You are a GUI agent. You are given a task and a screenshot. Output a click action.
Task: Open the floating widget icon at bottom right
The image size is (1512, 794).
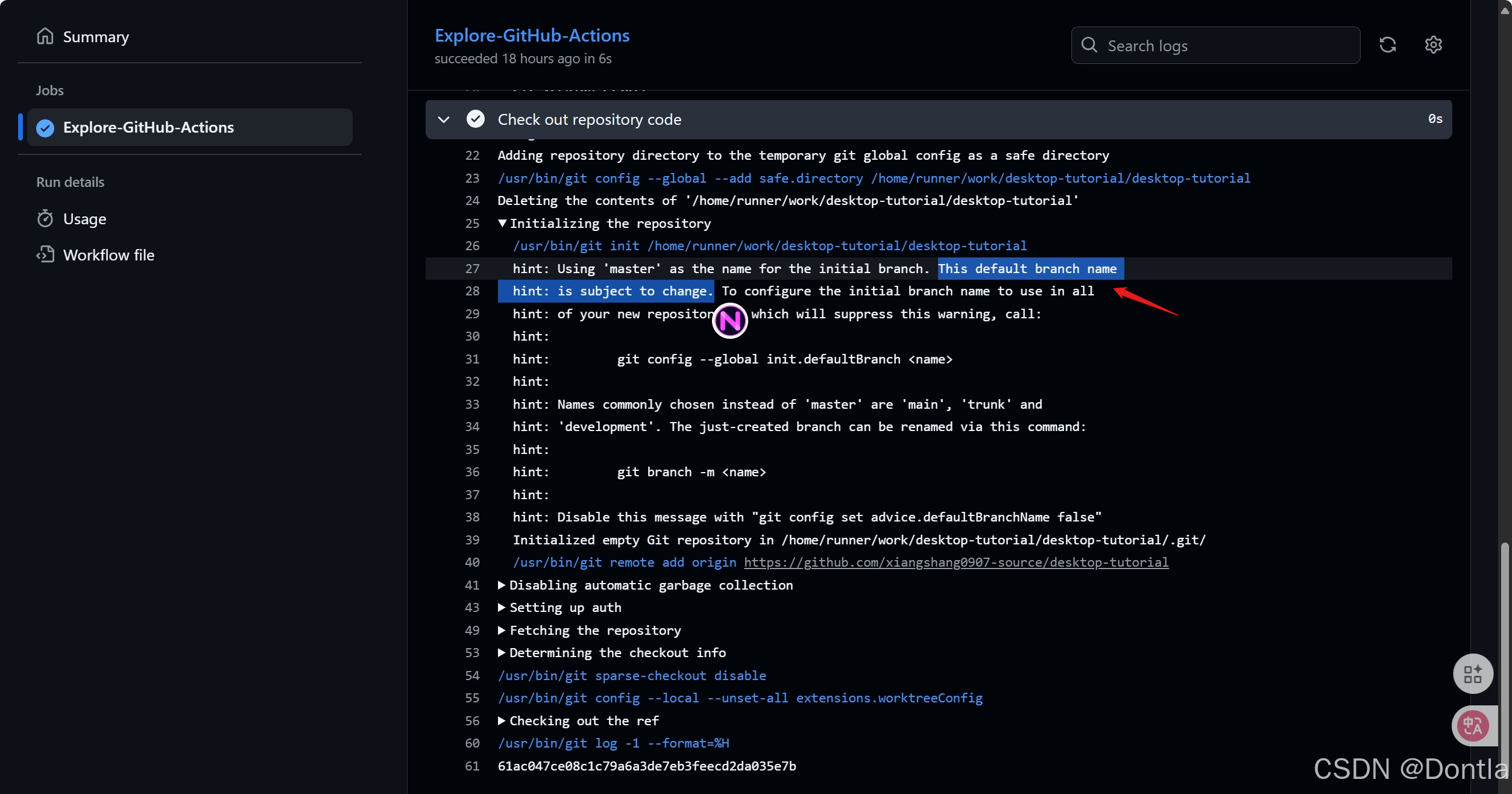(1473, 673)
